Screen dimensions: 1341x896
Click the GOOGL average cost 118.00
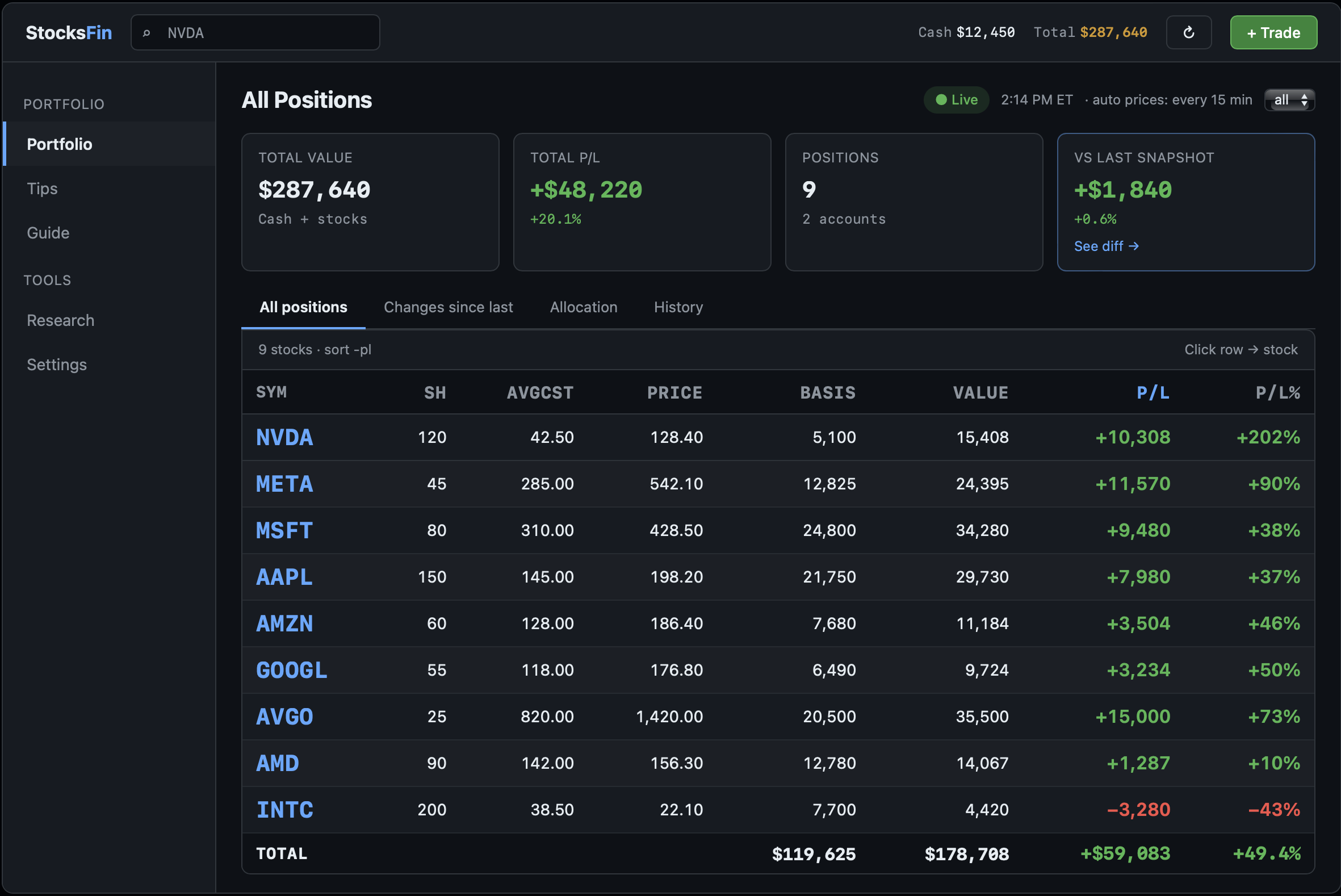547,669
